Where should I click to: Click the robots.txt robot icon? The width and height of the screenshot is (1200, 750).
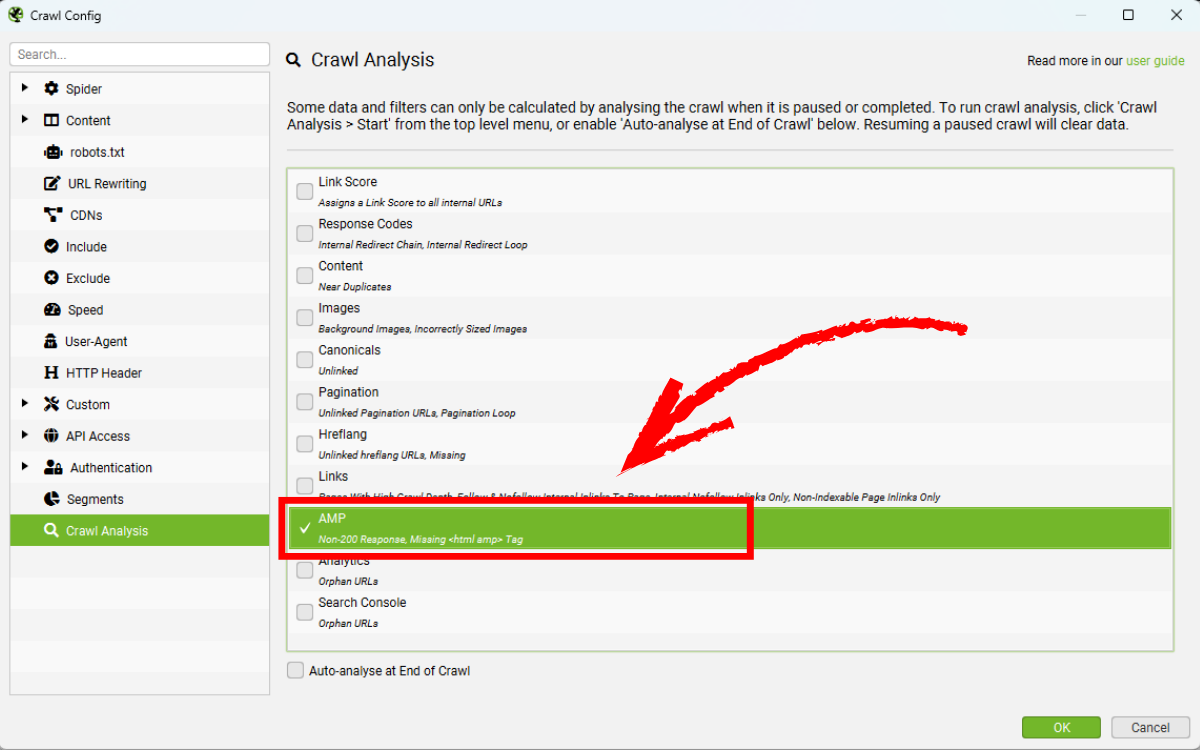coord(53,152)
